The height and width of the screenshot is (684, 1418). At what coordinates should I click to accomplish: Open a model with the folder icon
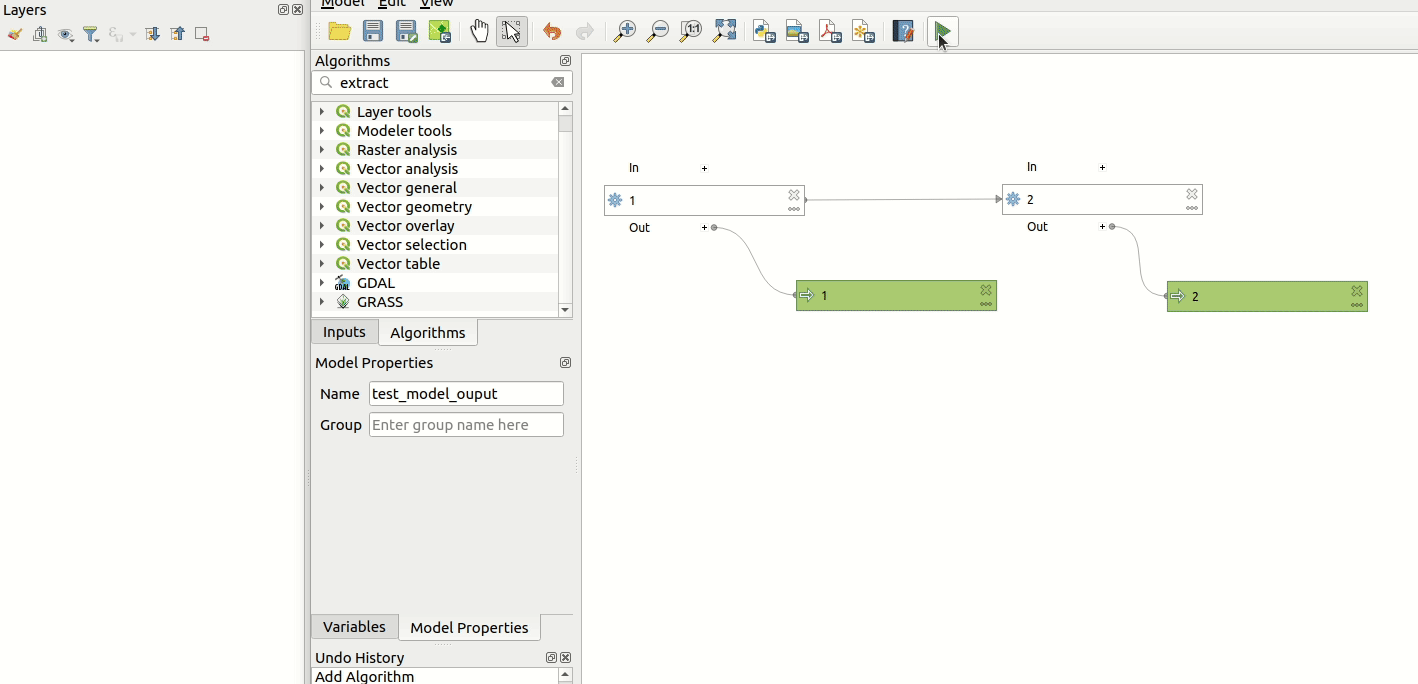(339, 32)
